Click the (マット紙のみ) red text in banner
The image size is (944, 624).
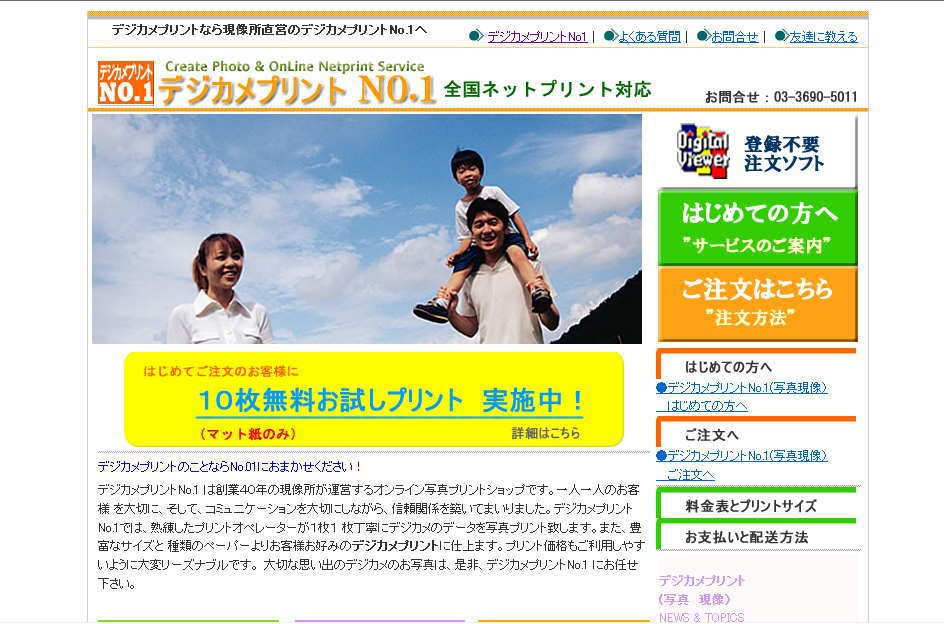coord(247,434)
